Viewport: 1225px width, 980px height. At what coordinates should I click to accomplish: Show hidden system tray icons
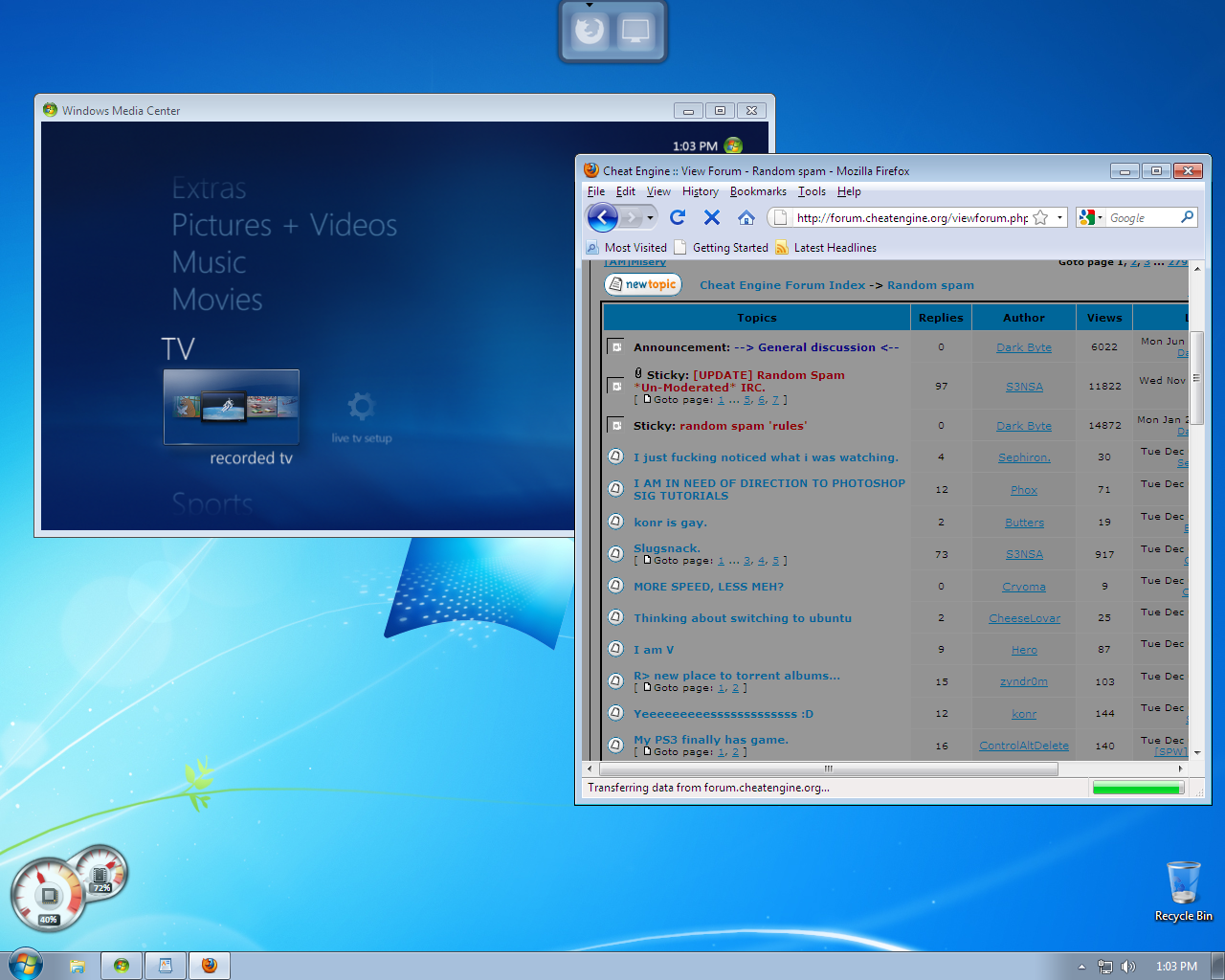(1081, 967)
